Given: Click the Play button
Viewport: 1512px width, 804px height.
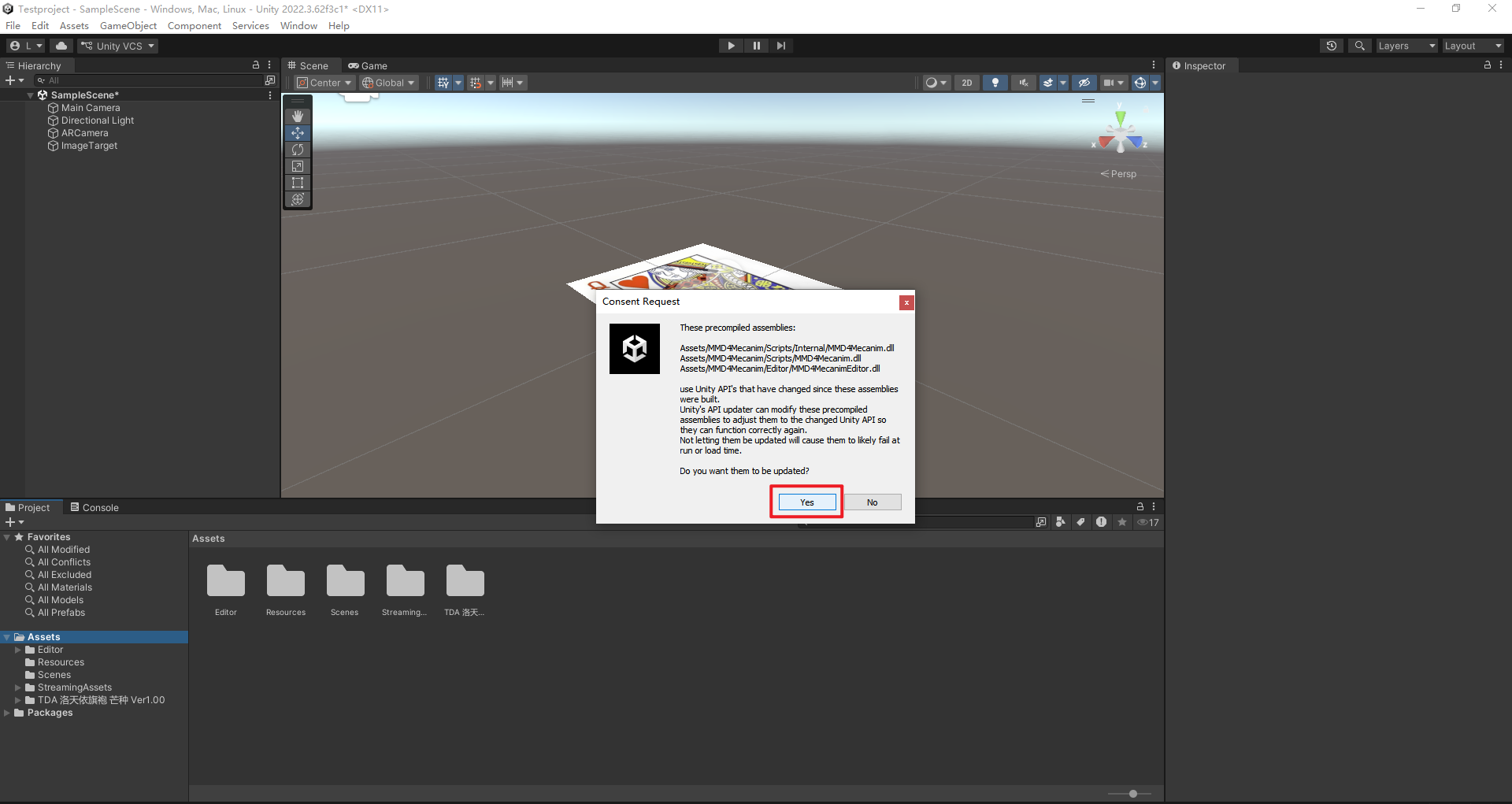Looking at the screenshot, I should [731, 46].
